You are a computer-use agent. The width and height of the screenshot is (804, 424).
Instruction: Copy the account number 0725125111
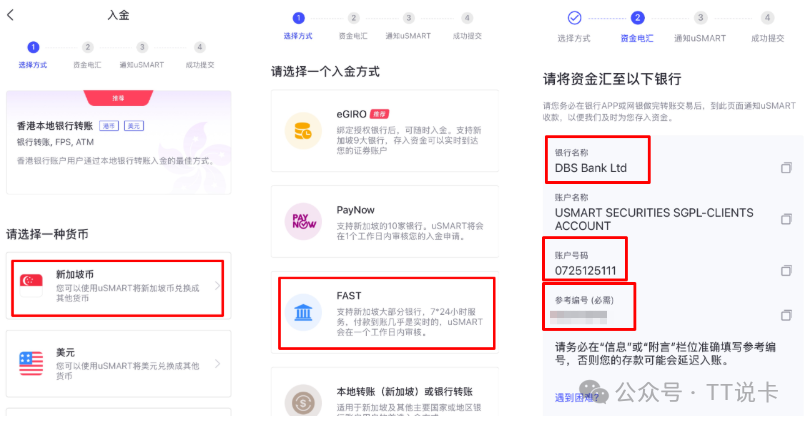786,270
